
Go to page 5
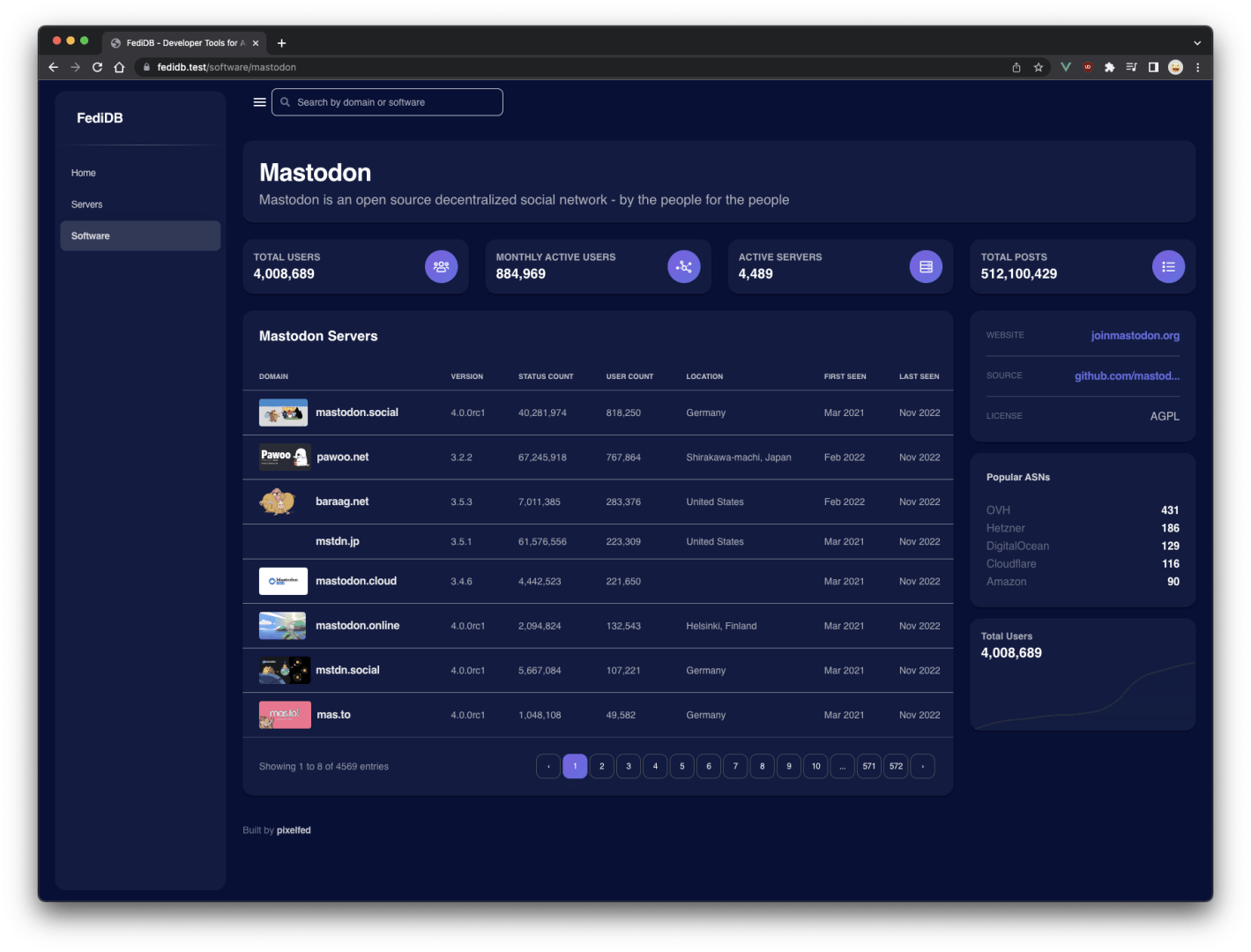pos(681,766)
